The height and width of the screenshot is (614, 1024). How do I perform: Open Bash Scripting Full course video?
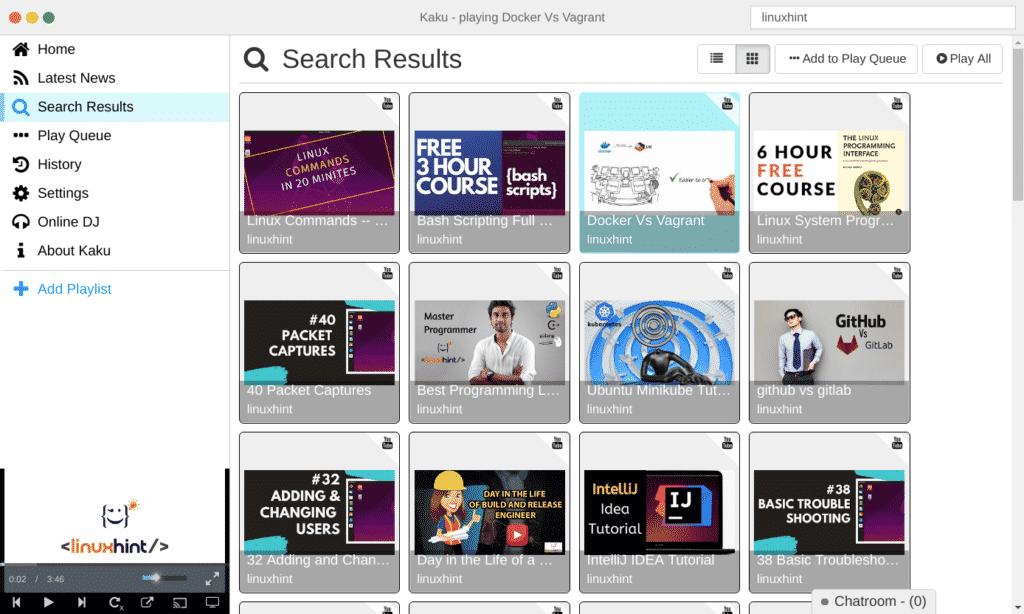489,173
